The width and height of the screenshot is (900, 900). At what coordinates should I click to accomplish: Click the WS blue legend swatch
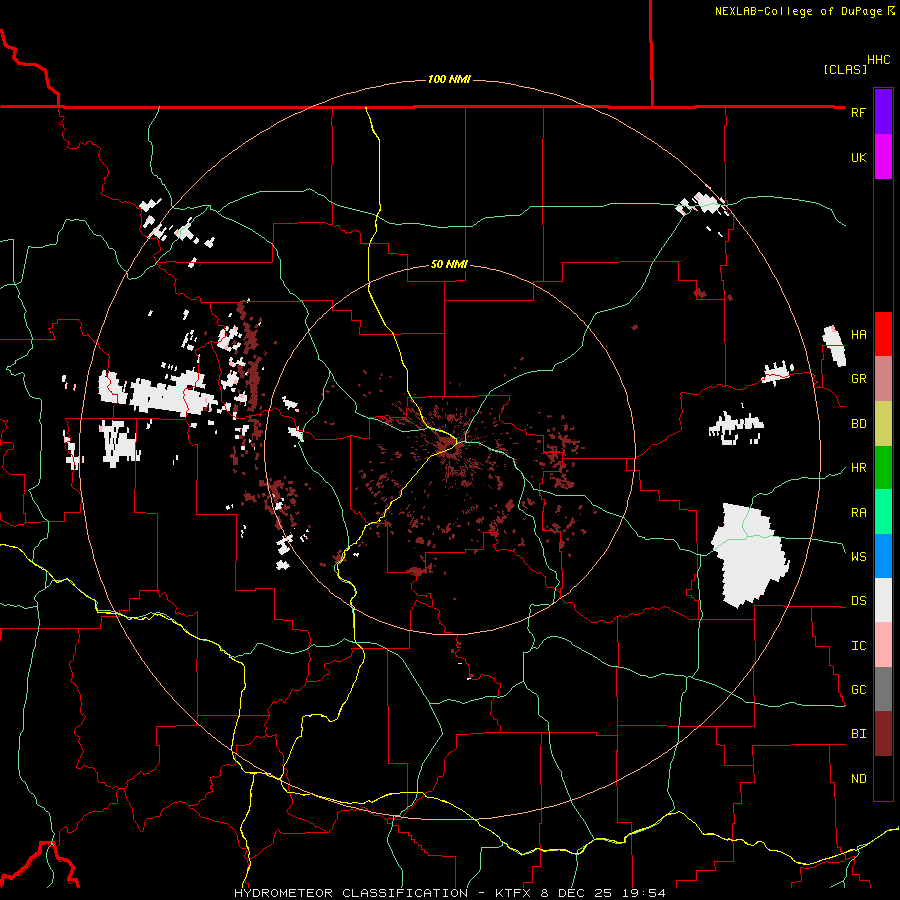[x=883, y=556]
